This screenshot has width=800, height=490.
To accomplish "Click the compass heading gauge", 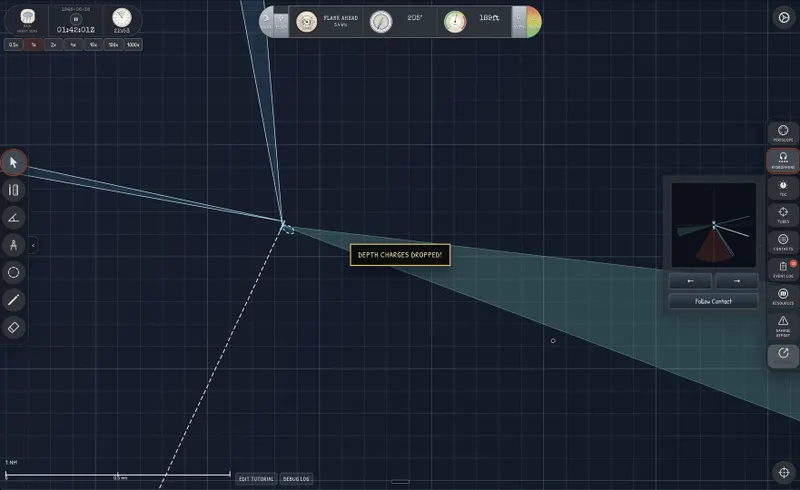I will tap(381, 22).
